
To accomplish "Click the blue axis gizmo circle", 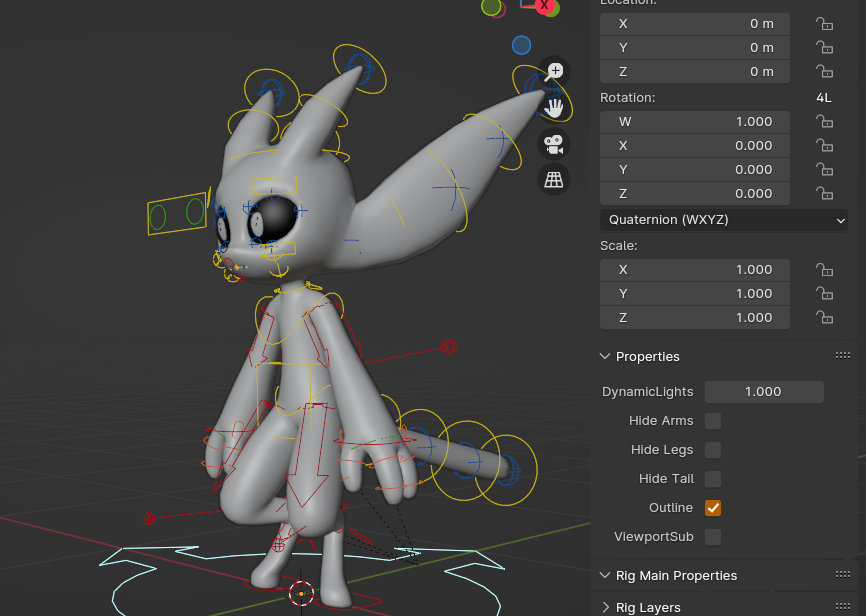I will (521, 45).
